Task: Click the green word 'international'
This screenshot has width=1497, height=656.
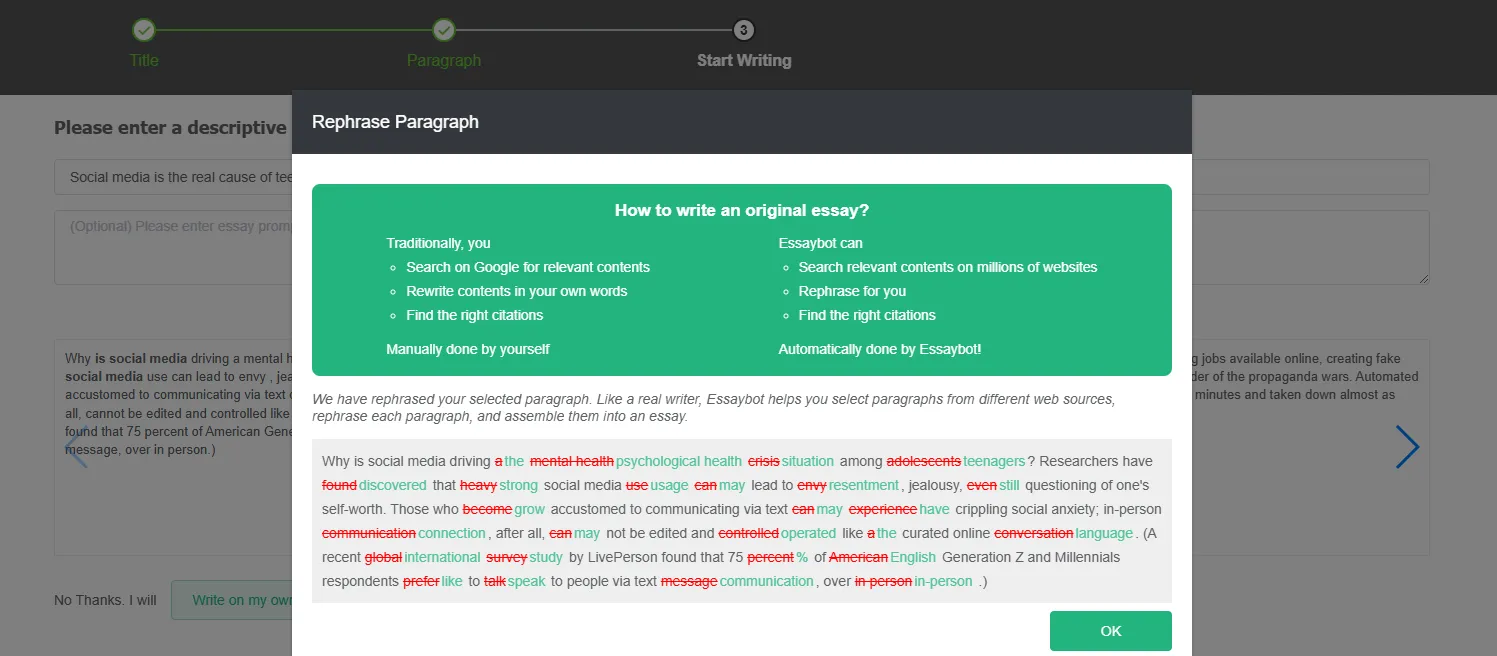Action: pos(442,557)
